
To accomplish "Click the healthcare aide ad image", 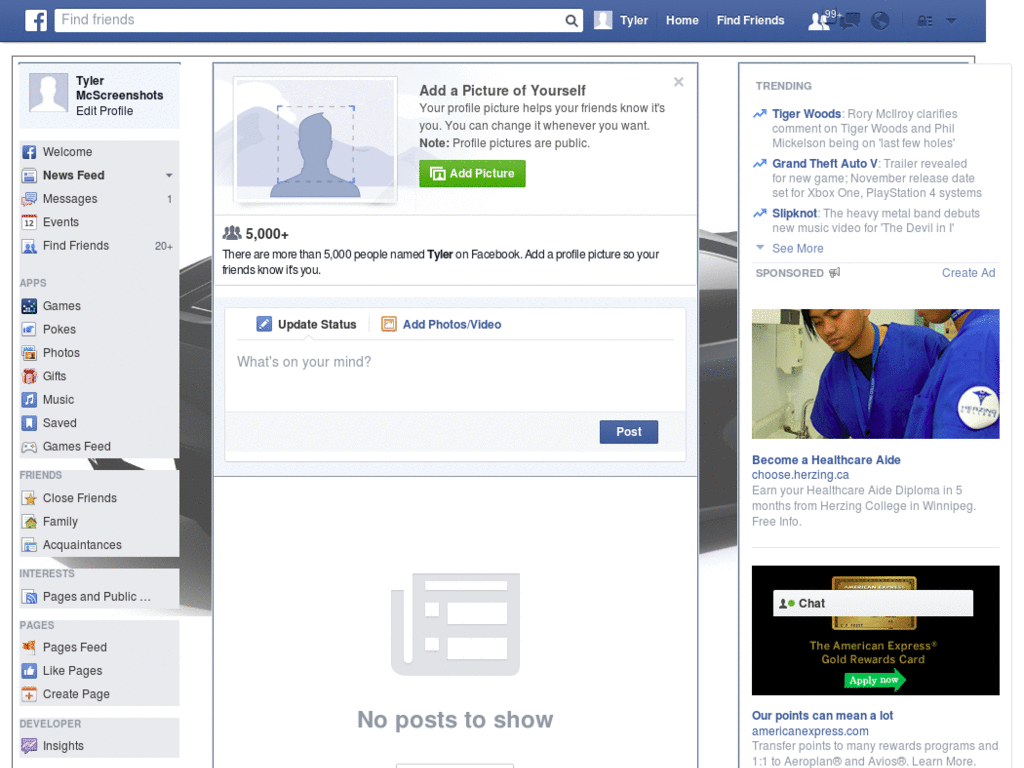I will [875, 374].
